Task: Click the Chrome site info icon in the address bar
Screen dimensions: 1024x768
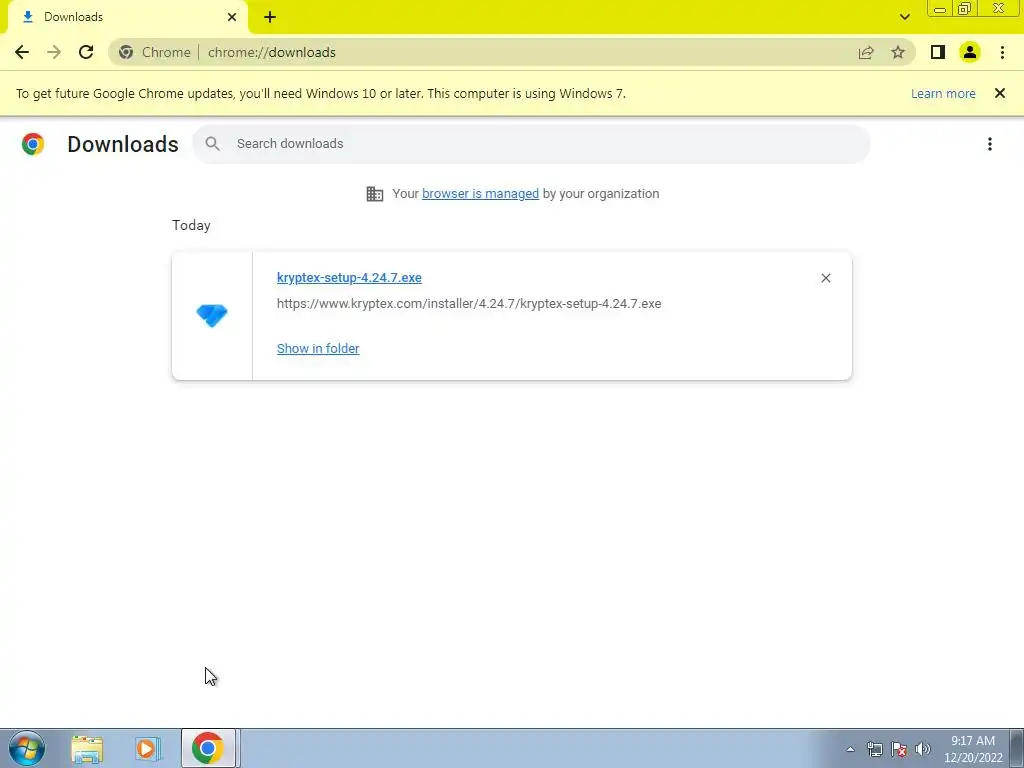Action: point(126,52)
